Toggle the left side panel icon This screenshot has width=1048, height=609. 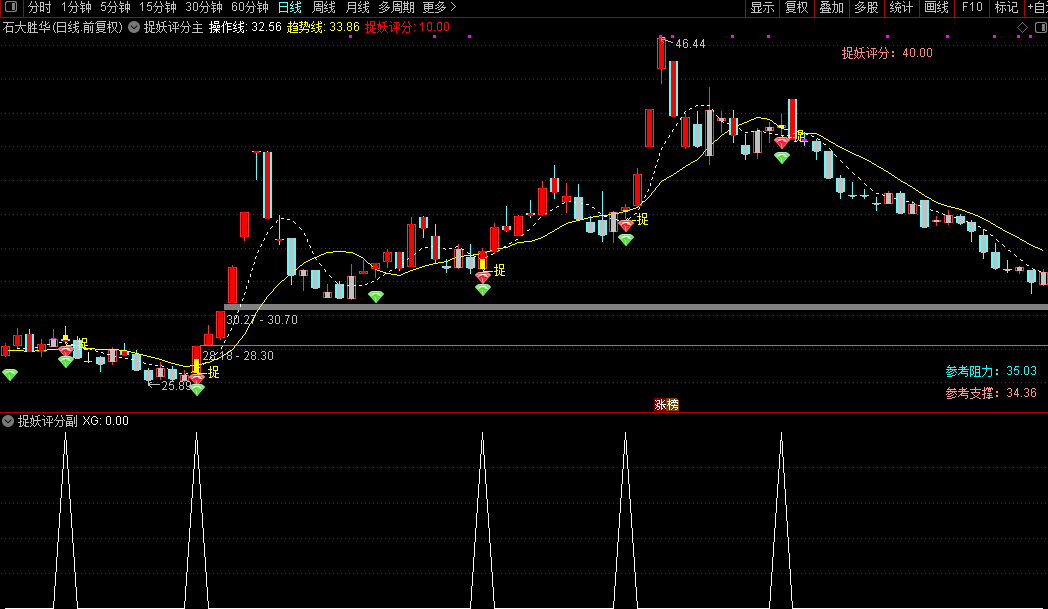click(x=11, y=7)
